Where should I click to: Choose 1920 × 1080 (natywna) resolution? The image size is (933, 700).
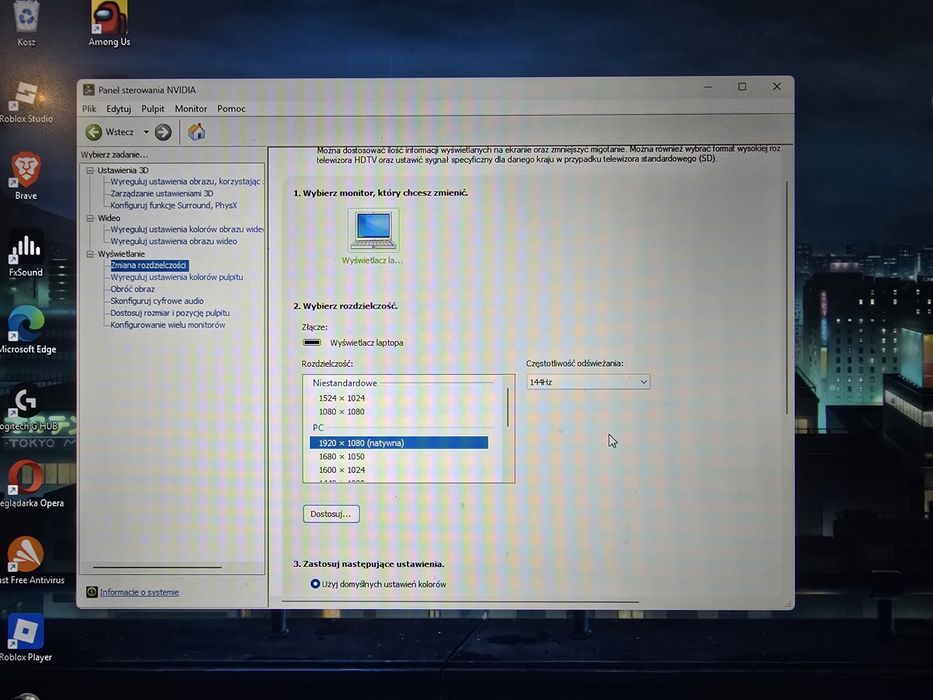399,443
